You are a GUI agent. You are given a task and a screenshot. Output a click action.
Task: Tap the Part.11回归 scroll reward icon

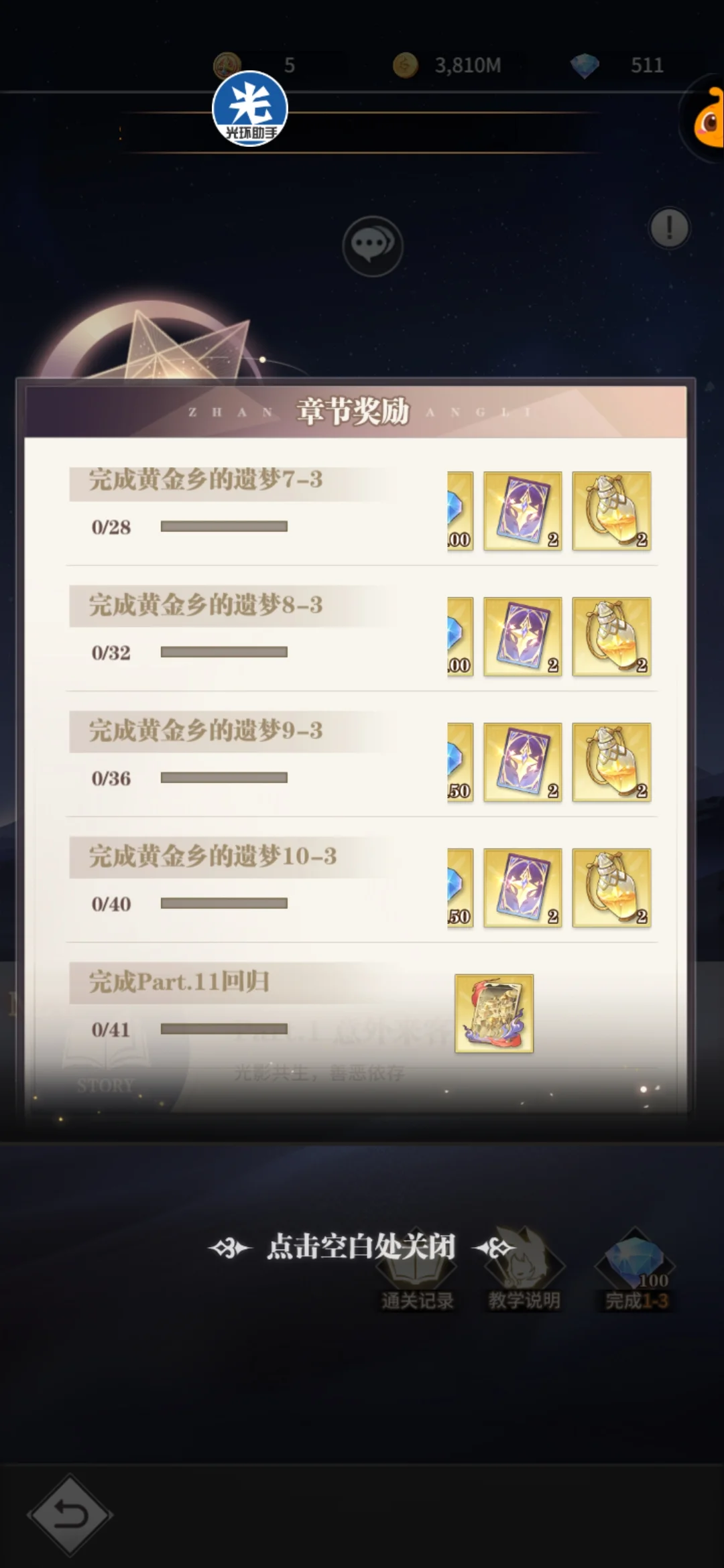494,1014
